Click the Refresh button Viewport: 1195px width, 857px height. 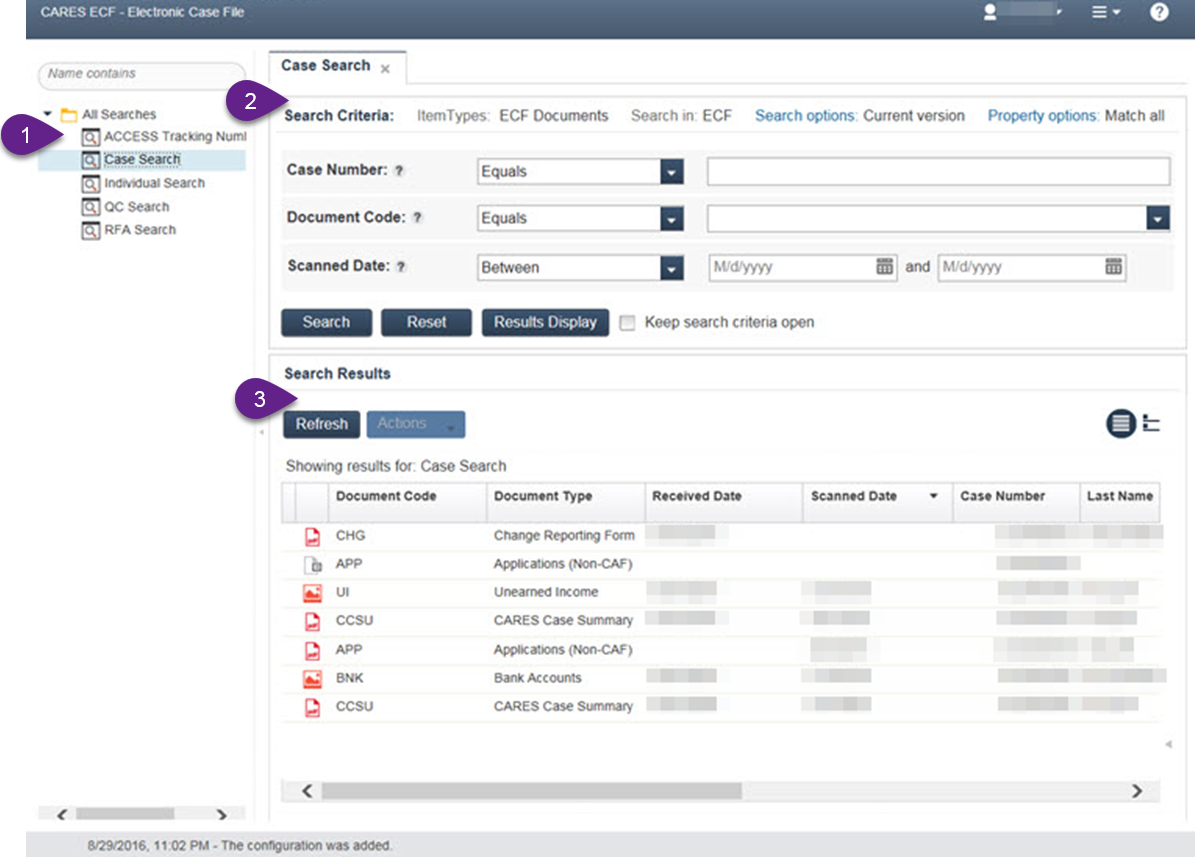pyautogui.click(x=322, y=424)
